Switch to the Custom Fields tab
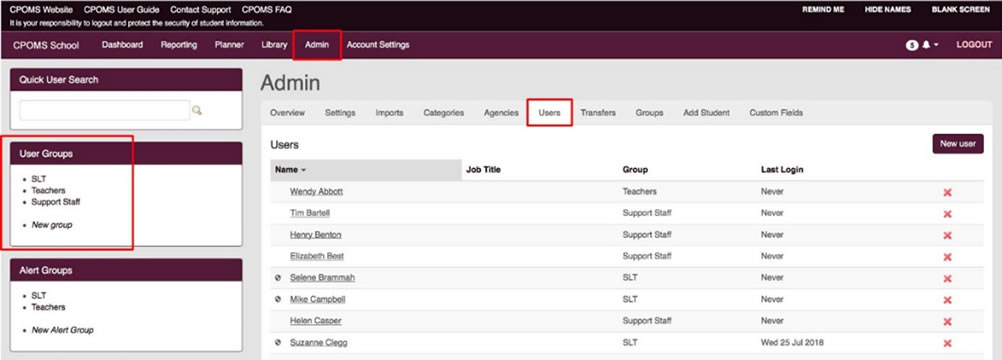This screenshot has width=1002, height=360. pyautogui.click(x=776, y=113)
